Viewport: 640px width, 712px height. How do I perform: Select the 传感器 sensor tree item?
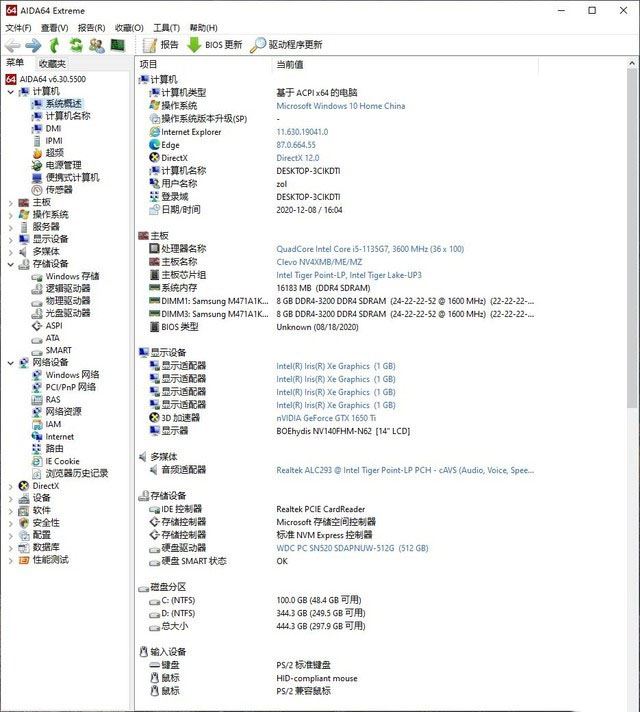pos(59,190)
